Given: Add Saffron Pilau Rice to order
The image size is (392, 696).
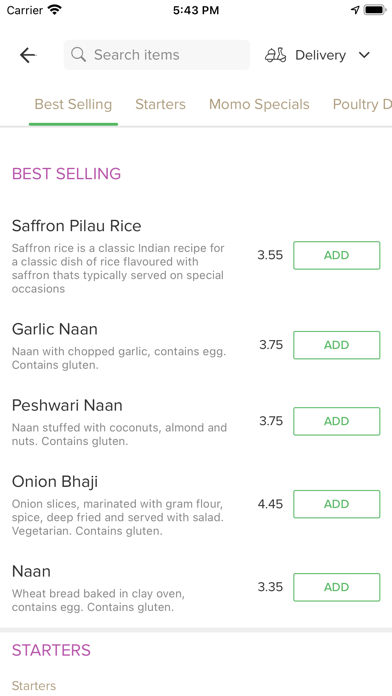Looking at the screenshot, I should click(337, 255).
